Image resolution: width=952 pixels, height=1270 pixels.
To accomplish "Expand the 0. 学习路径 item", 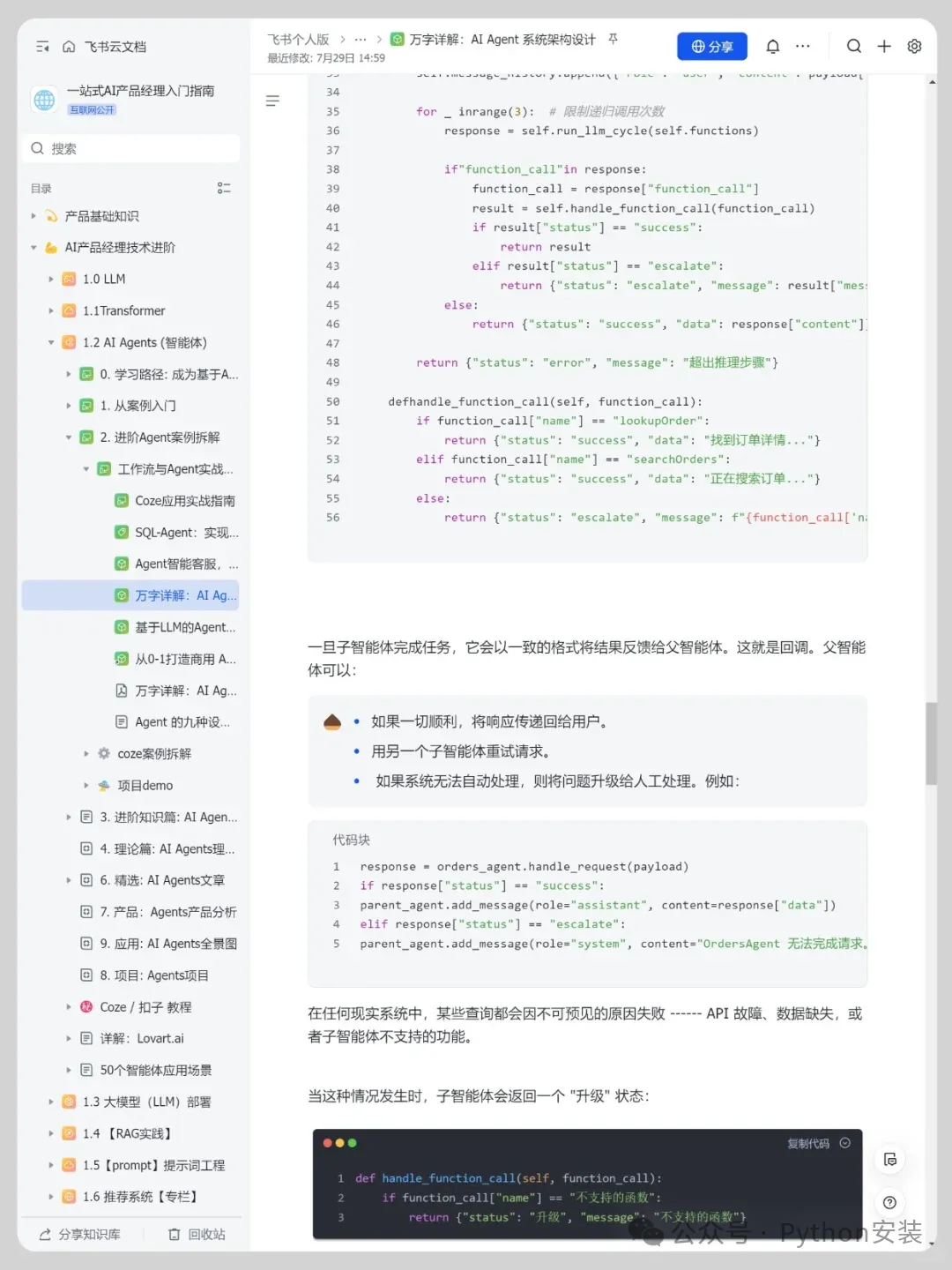I will click(x=69, y=375).
